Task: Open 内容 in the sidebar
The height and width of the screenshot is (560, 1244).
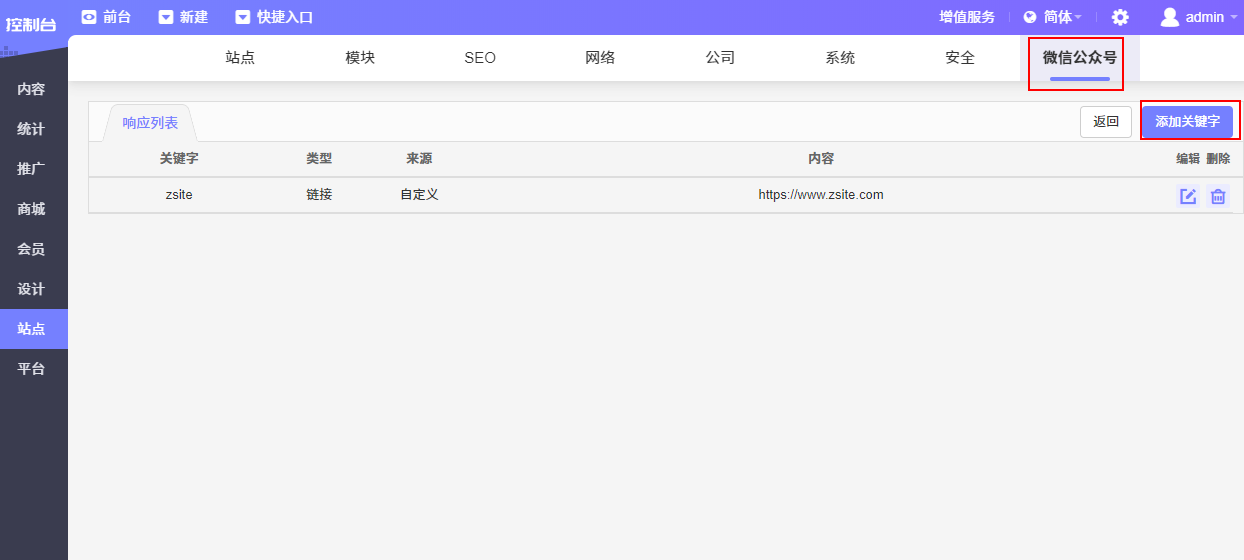Action: coord(32,89)
